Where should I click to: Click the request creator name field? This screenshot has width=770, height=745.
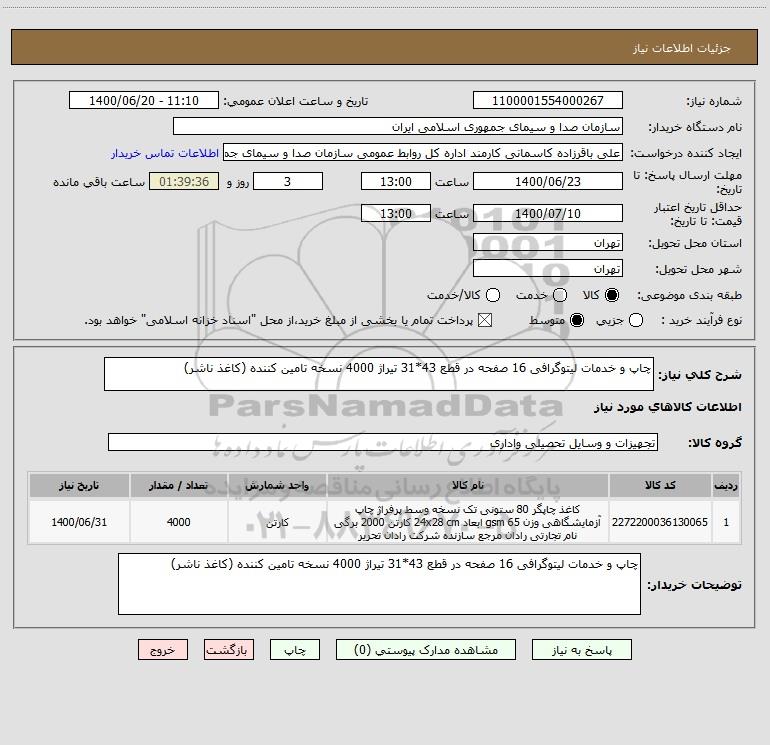[423, 153]
